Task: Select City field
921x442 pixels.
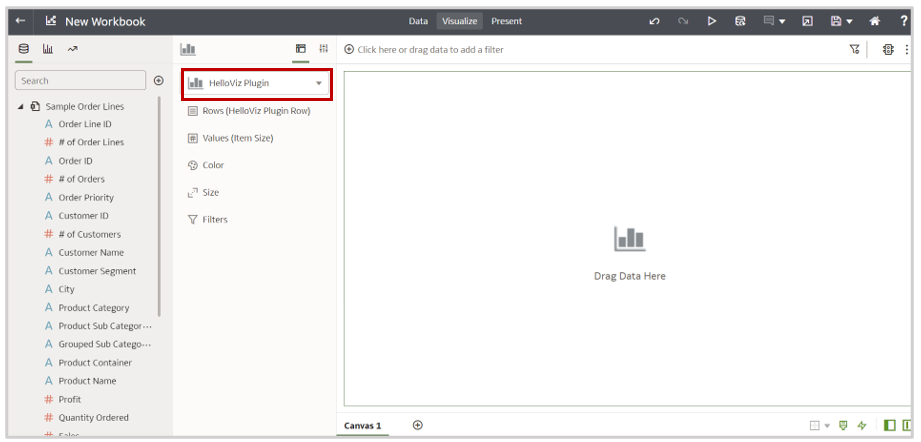Action: click(x=66, y=289)
